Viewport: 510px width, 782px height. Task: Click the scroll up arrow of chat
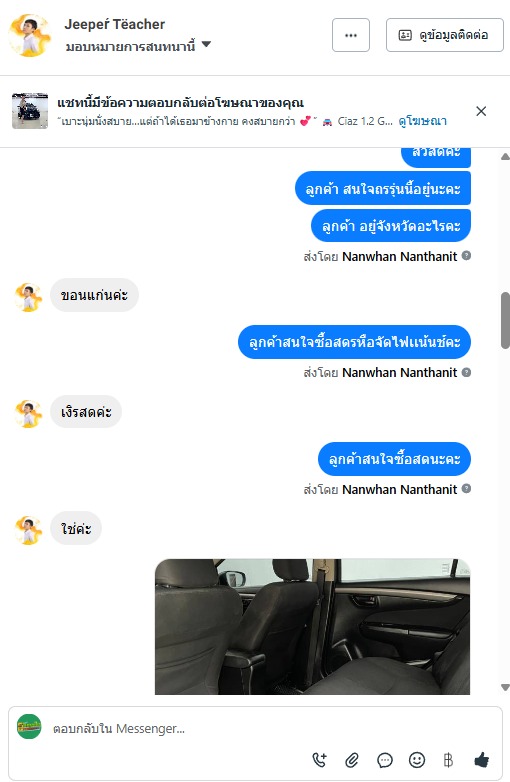(505, 157)
